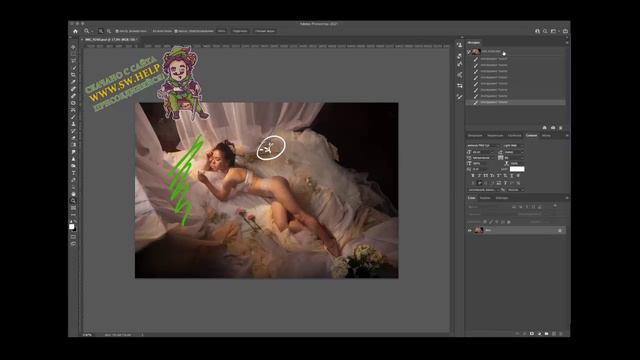
Task: Select the Zoom tool in the left toolbar
Action: (x=73, y=201)
